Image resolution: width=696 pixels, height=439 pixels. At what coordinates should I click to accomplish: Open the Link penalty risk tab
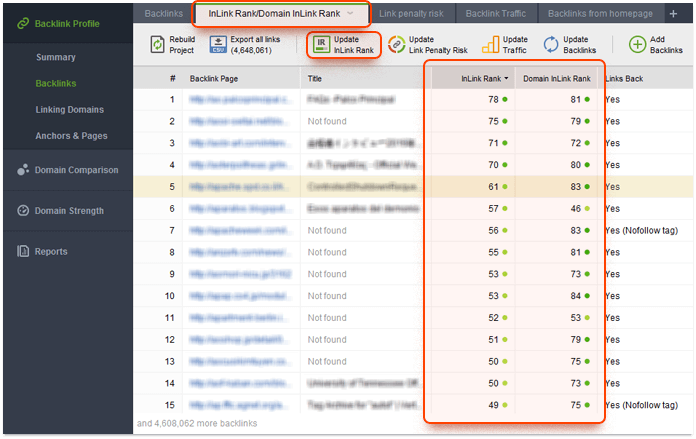[411, 14]
